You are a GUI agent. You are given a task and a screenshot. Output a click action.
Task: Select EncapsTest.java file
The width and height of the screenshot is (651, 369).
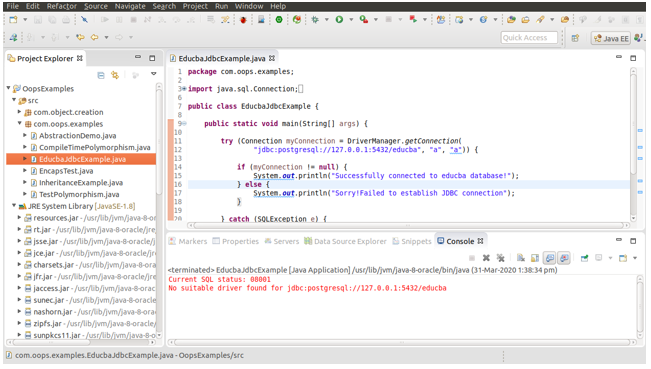click(66, 171)
